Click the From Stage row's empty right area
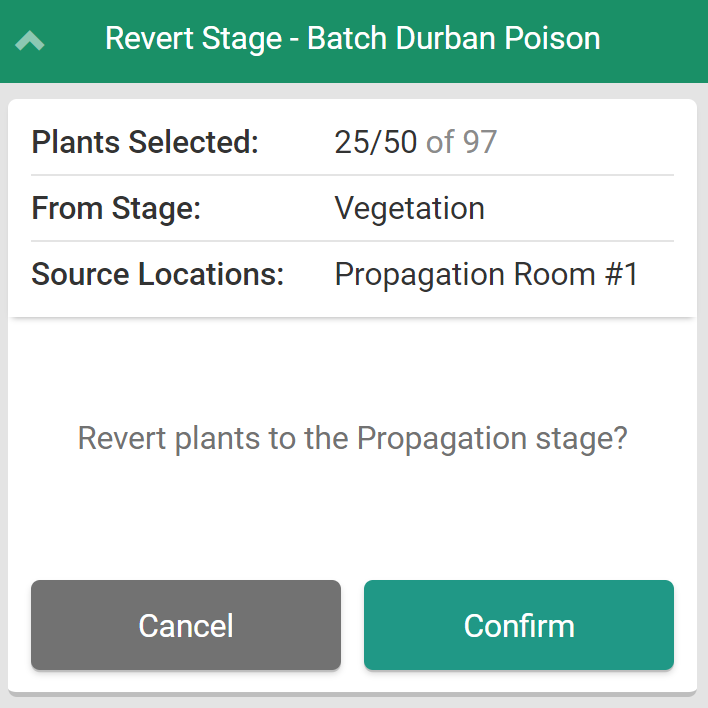This screenshot has width=708, height=708. tap(590, 208)
